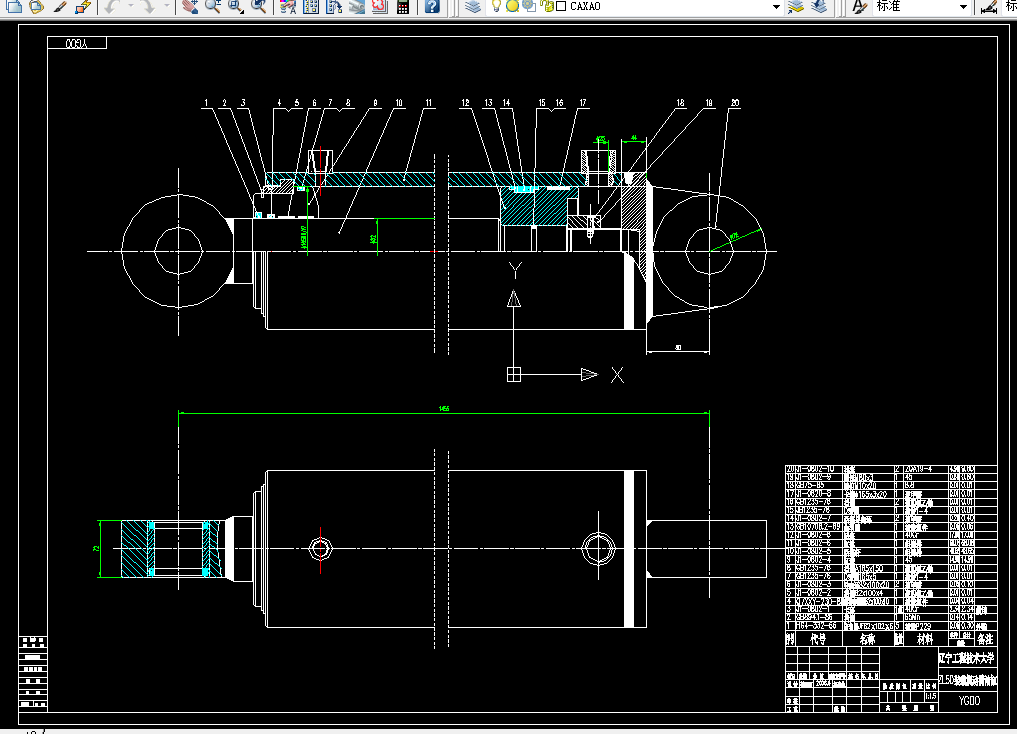Open the Text Style manager icon
The height and width of the screenshot is (734, 1017).
pyautogui.click(x=859, y=6)
